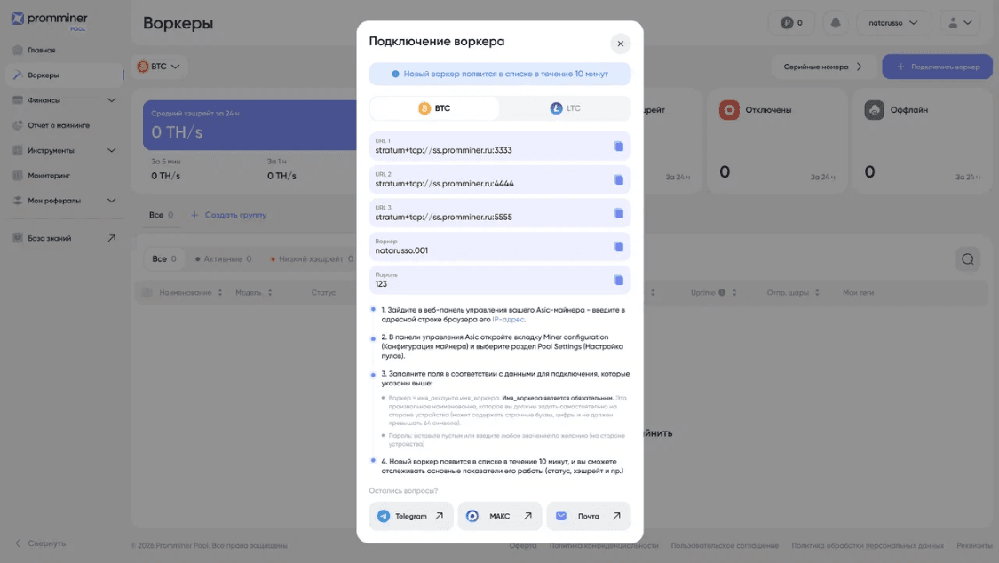Open Telegram support link
Image resolution: width=999 pixels, height=563 pixels.
[x=411, y=517]
